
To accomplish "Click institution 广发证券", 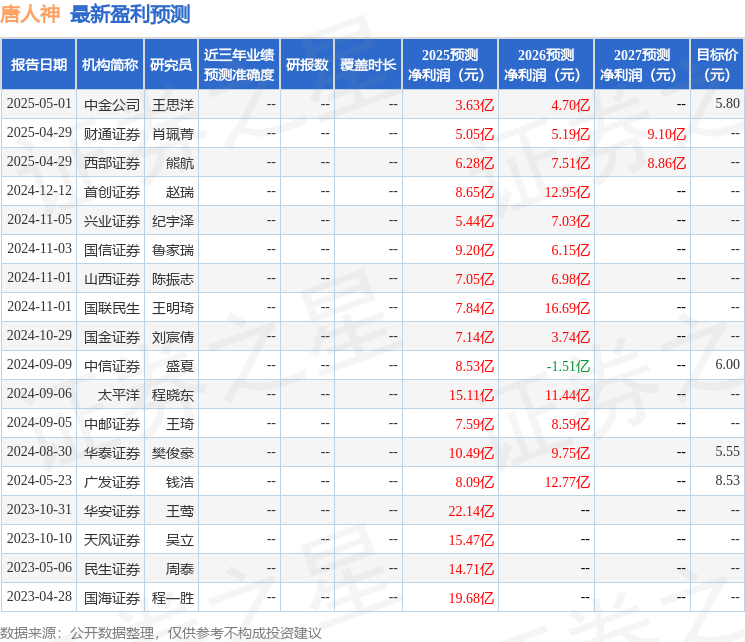I will coord(112,482).
